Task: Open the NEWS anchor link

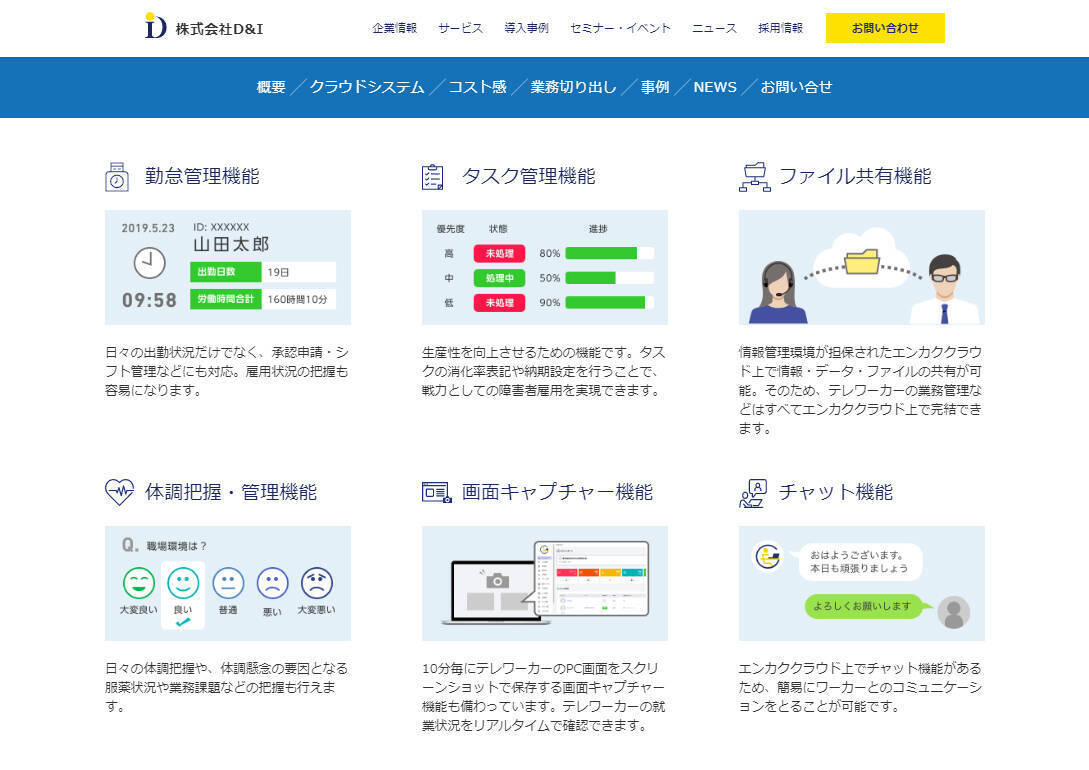Action: (714, 87)
